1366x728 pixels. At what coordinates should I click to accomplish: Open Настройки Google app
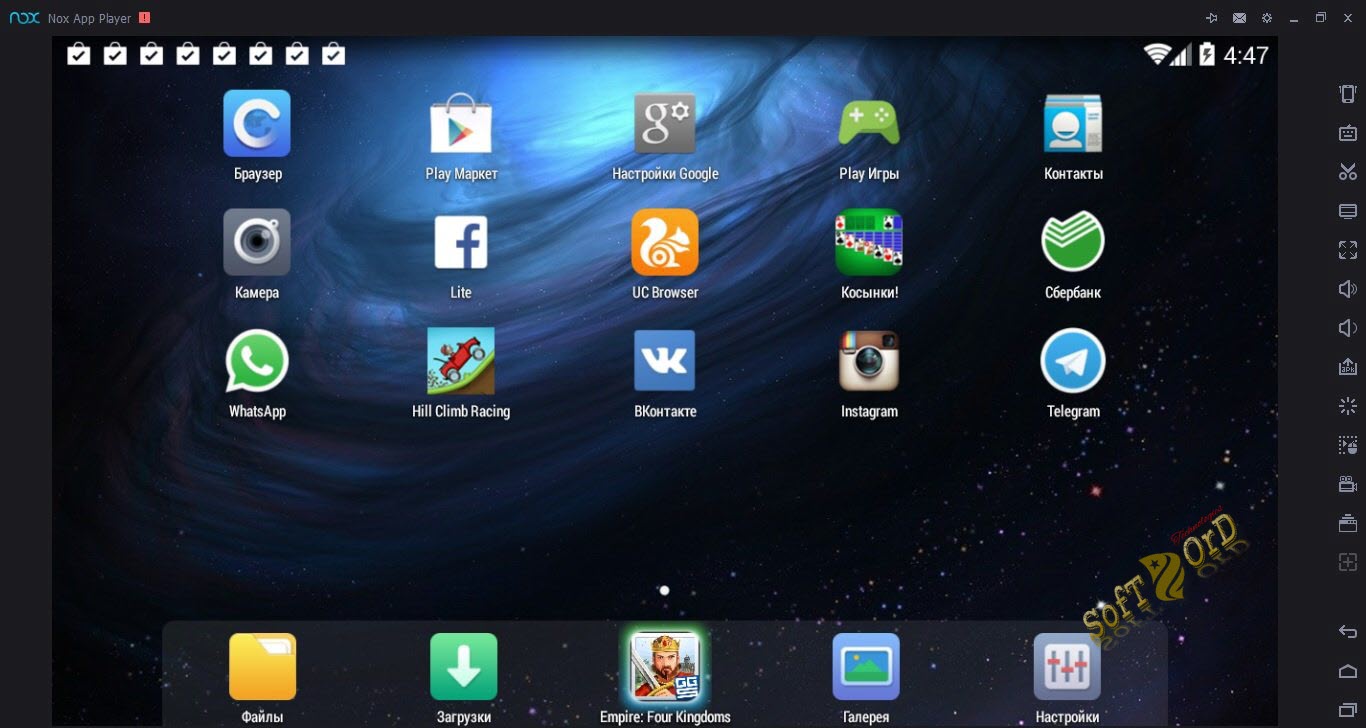(665, 124)
